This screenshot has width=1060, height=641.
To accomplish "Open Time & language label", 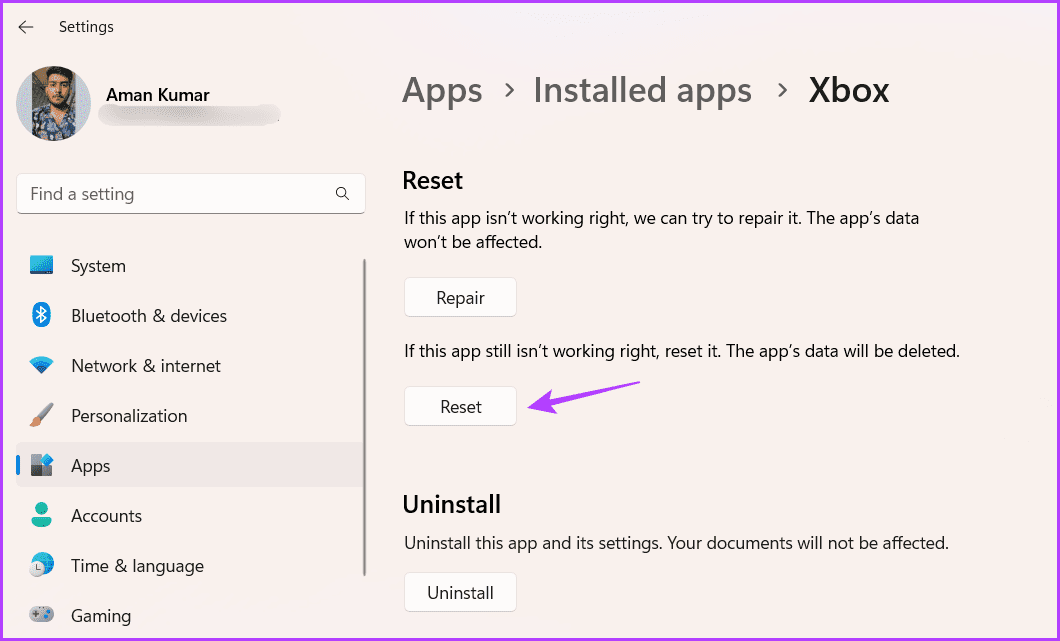I will tap(137, 566).
